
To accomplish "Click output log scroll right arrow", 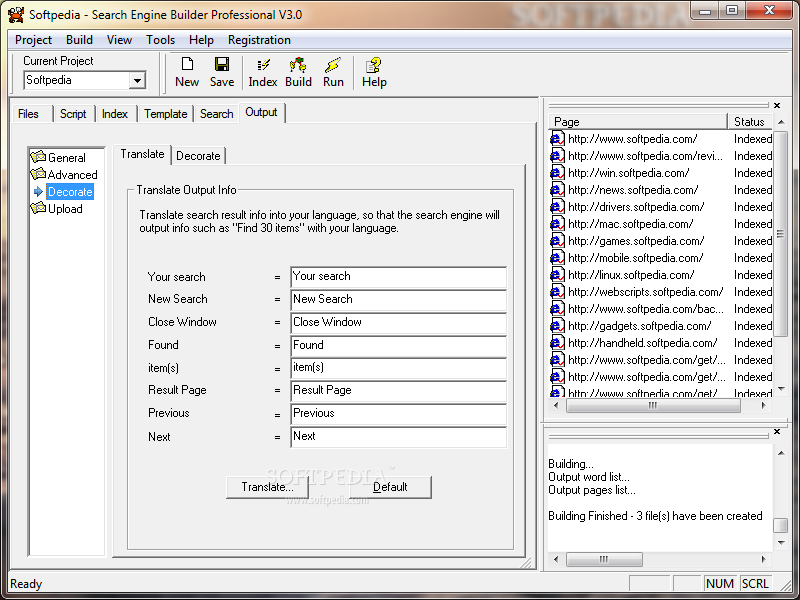I will [x=763, y=560].
